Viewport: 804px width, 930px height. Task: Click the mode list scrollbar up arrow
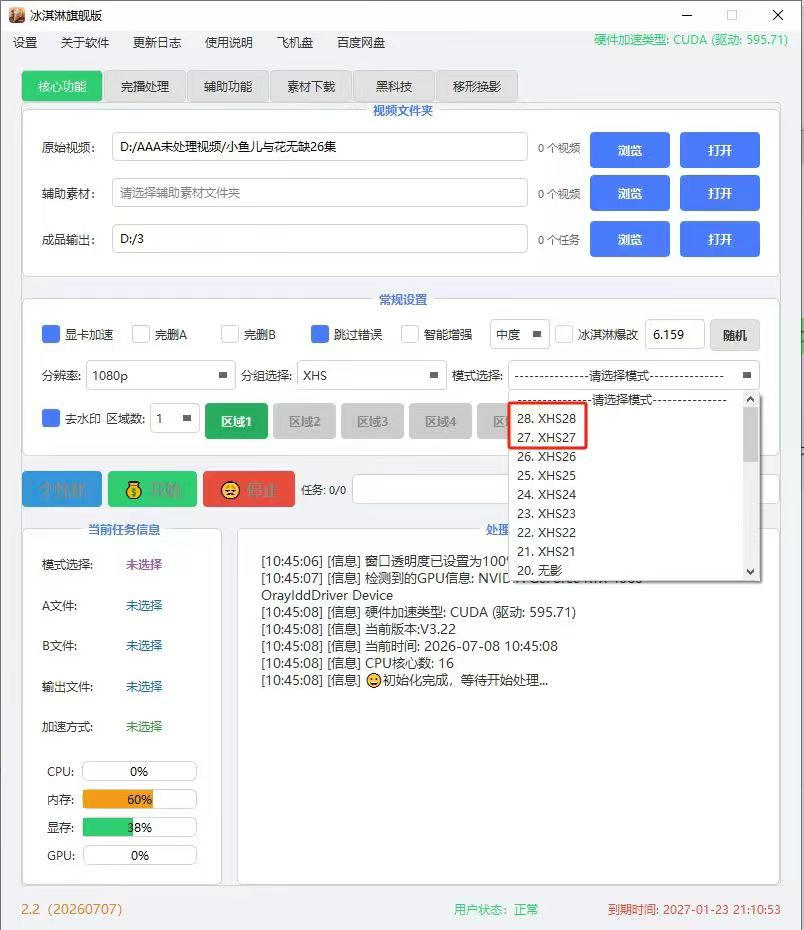pyautogui.click(x=751, y=400)
